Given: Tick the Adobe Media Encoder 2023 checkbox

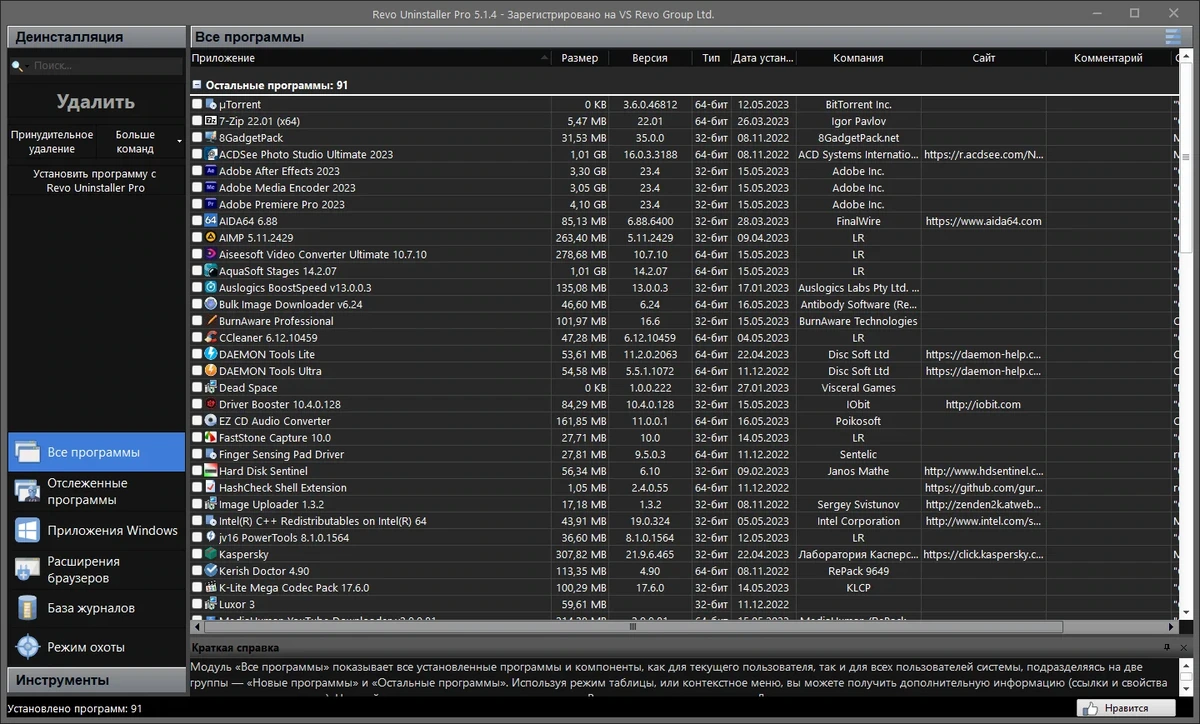Looking at the screenshot, I should click(197, 188).
